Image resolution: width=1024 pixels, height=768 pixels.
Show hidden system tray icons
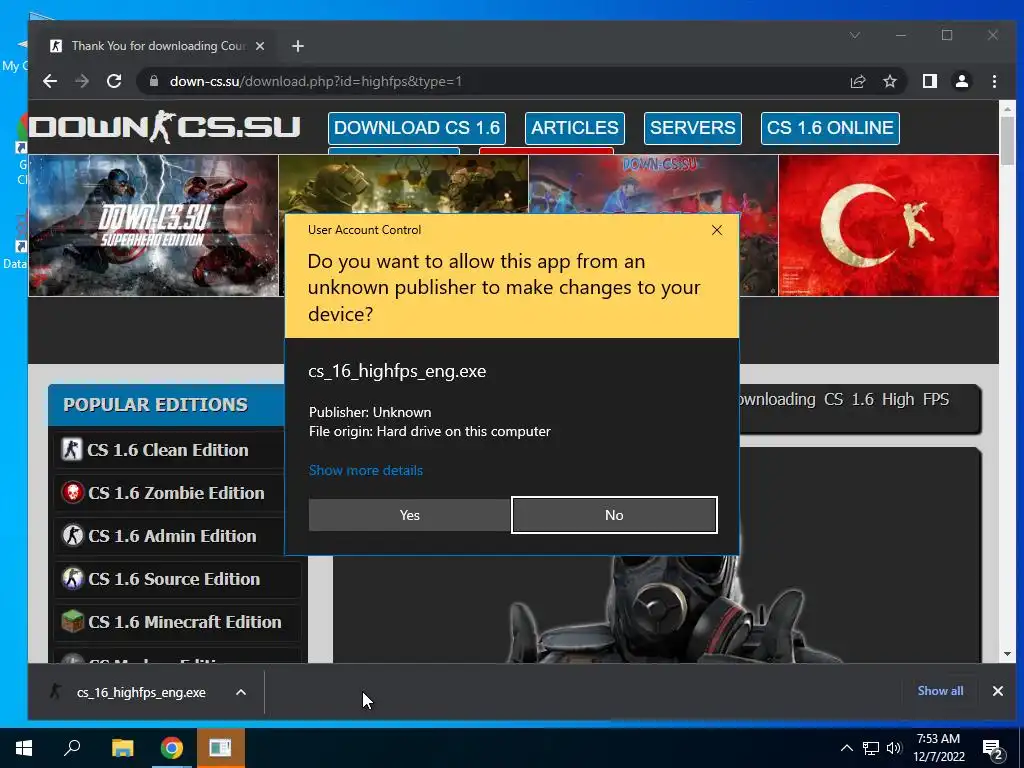point(846,748)
